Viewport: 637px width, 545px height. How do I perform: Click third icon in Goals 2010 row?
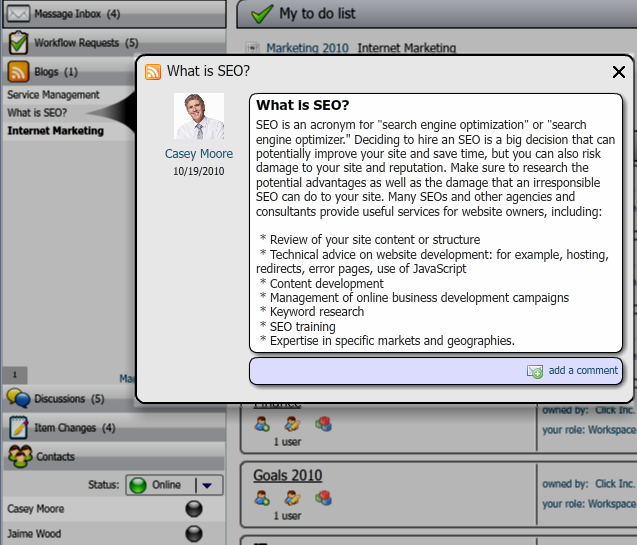323,497
